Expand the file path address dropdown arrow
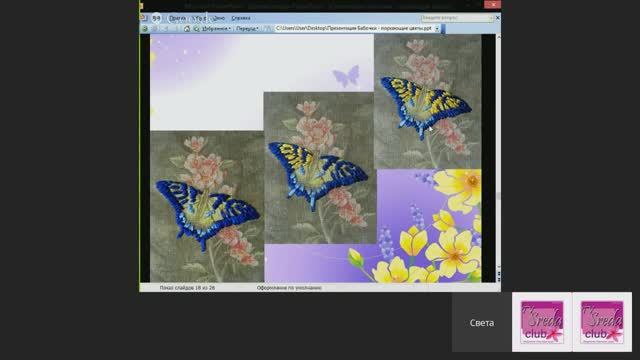Image resolution: width=640 pixels, height=360 pixels. pos(437,29)
